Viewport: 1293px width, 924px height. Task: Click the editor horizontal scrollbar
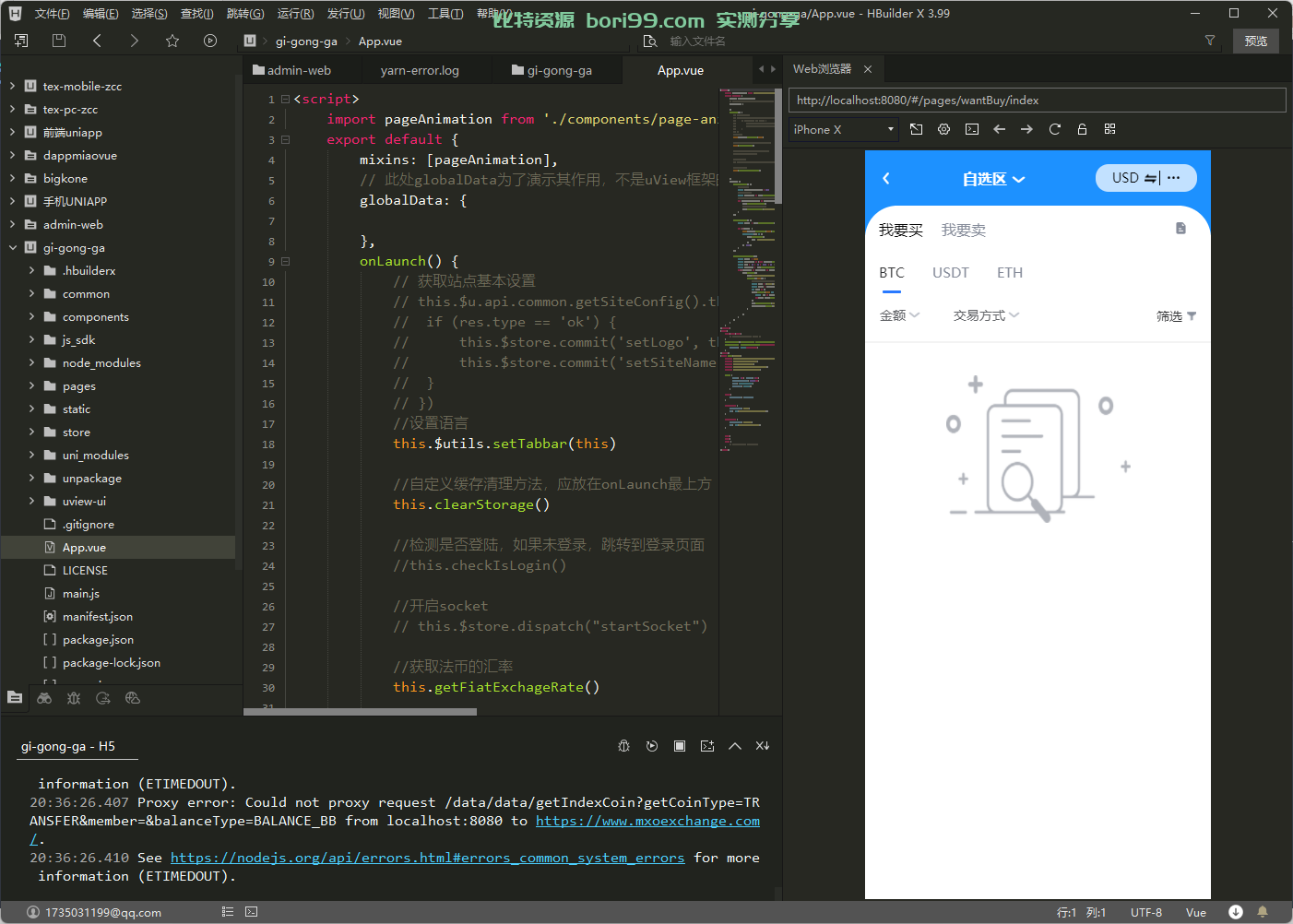click(x=360, y=712)
